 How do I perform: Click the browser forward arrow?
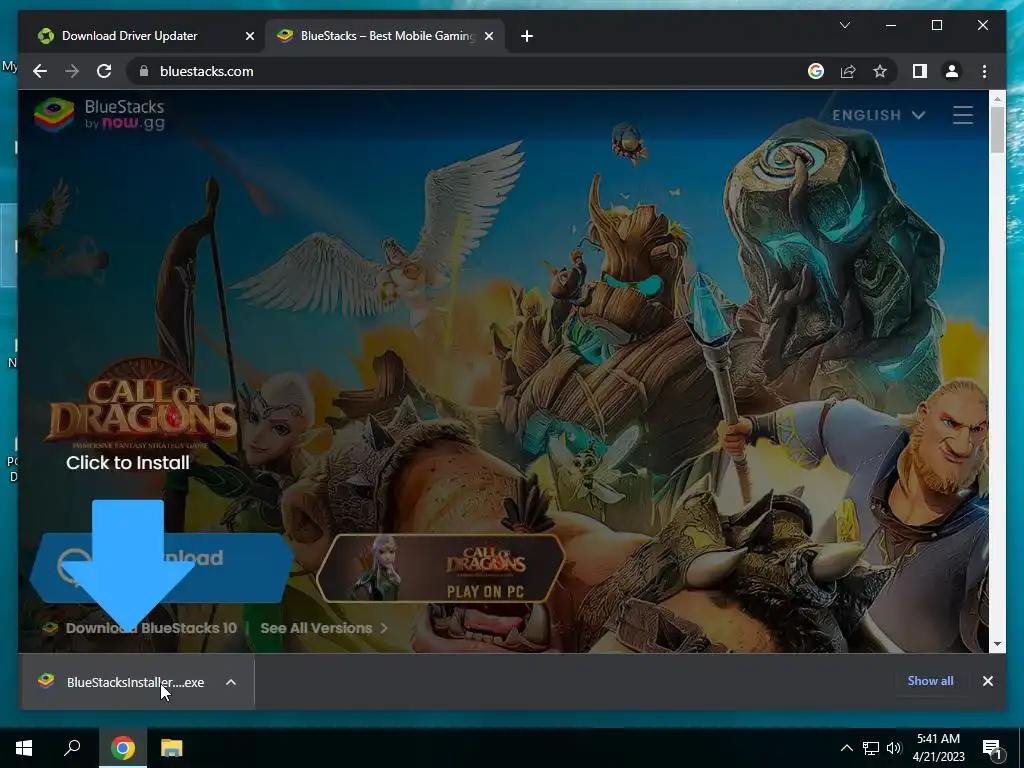pos(72,71)
